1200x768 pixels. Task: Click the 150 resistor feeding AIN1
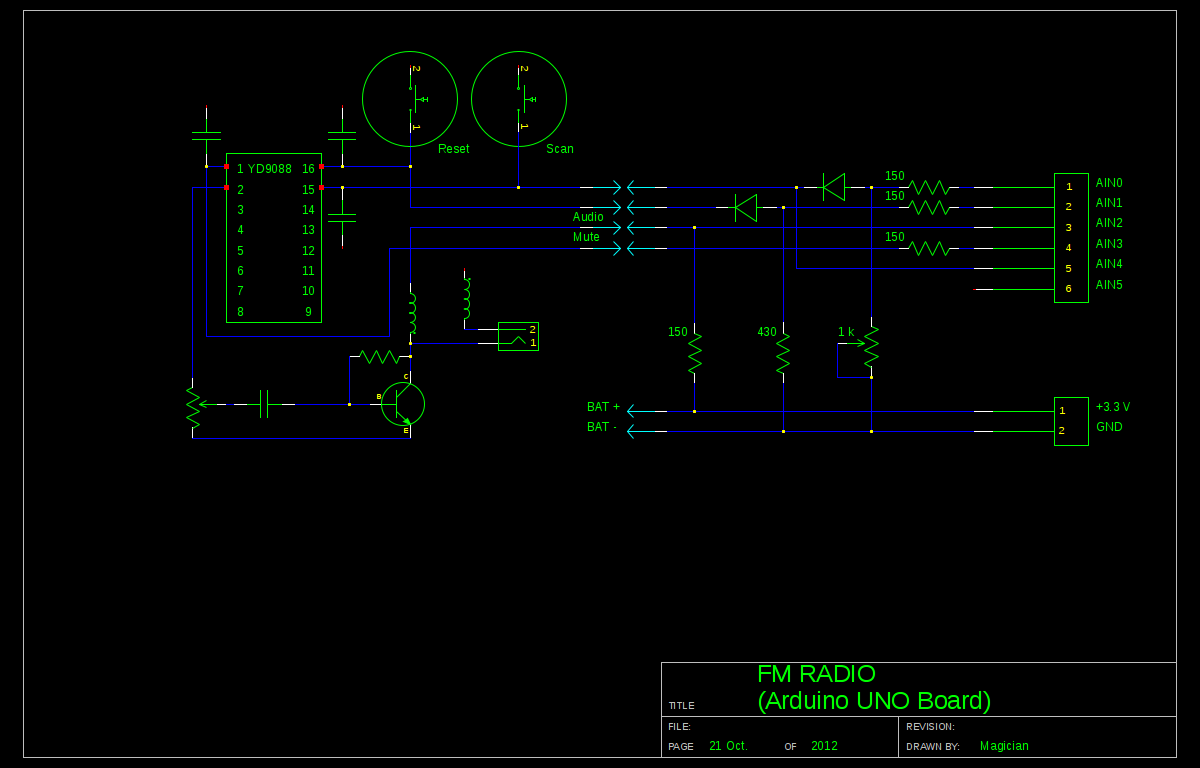tap(930, 207)
